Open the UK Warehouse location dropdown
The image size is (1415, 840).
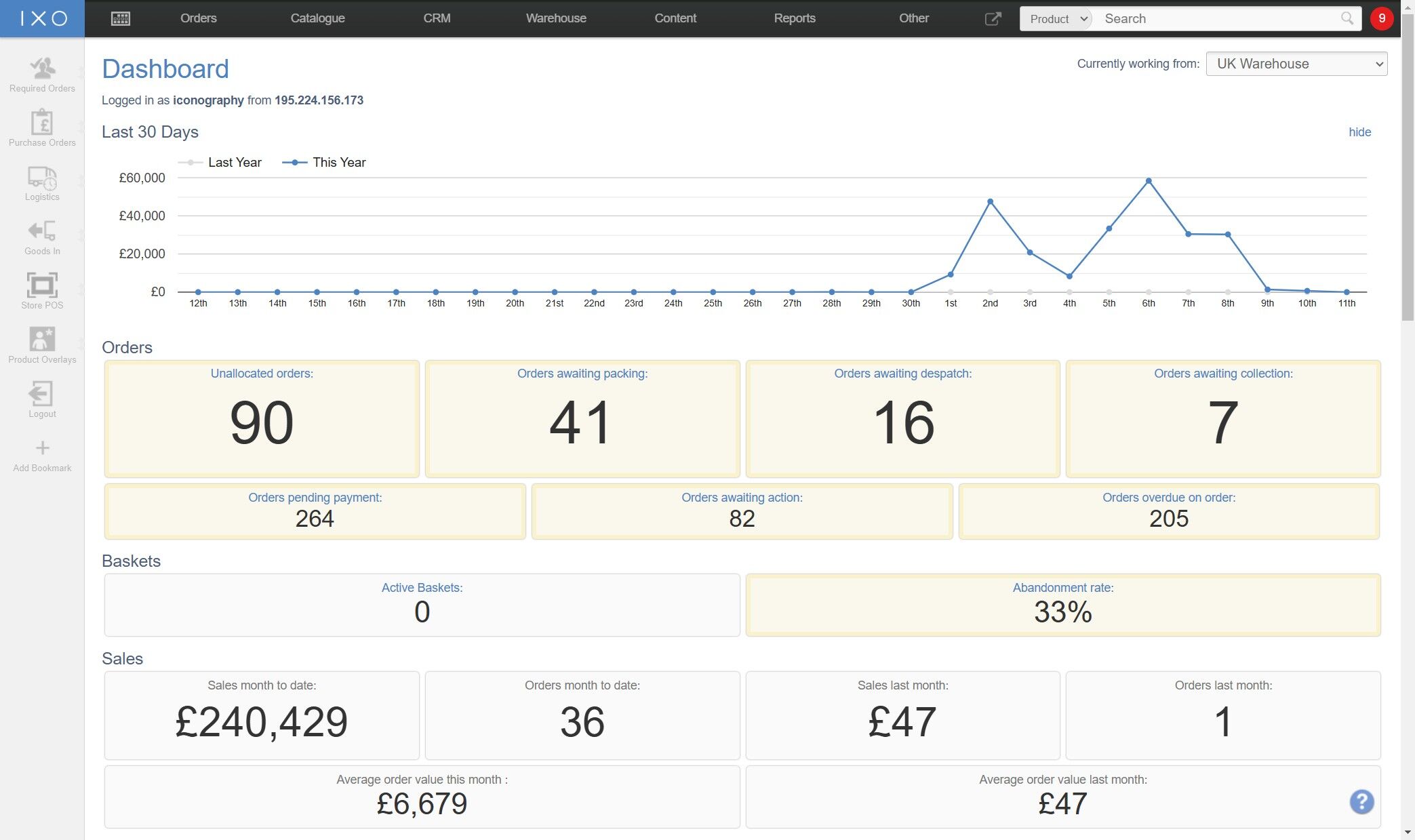coord(1296,64)
